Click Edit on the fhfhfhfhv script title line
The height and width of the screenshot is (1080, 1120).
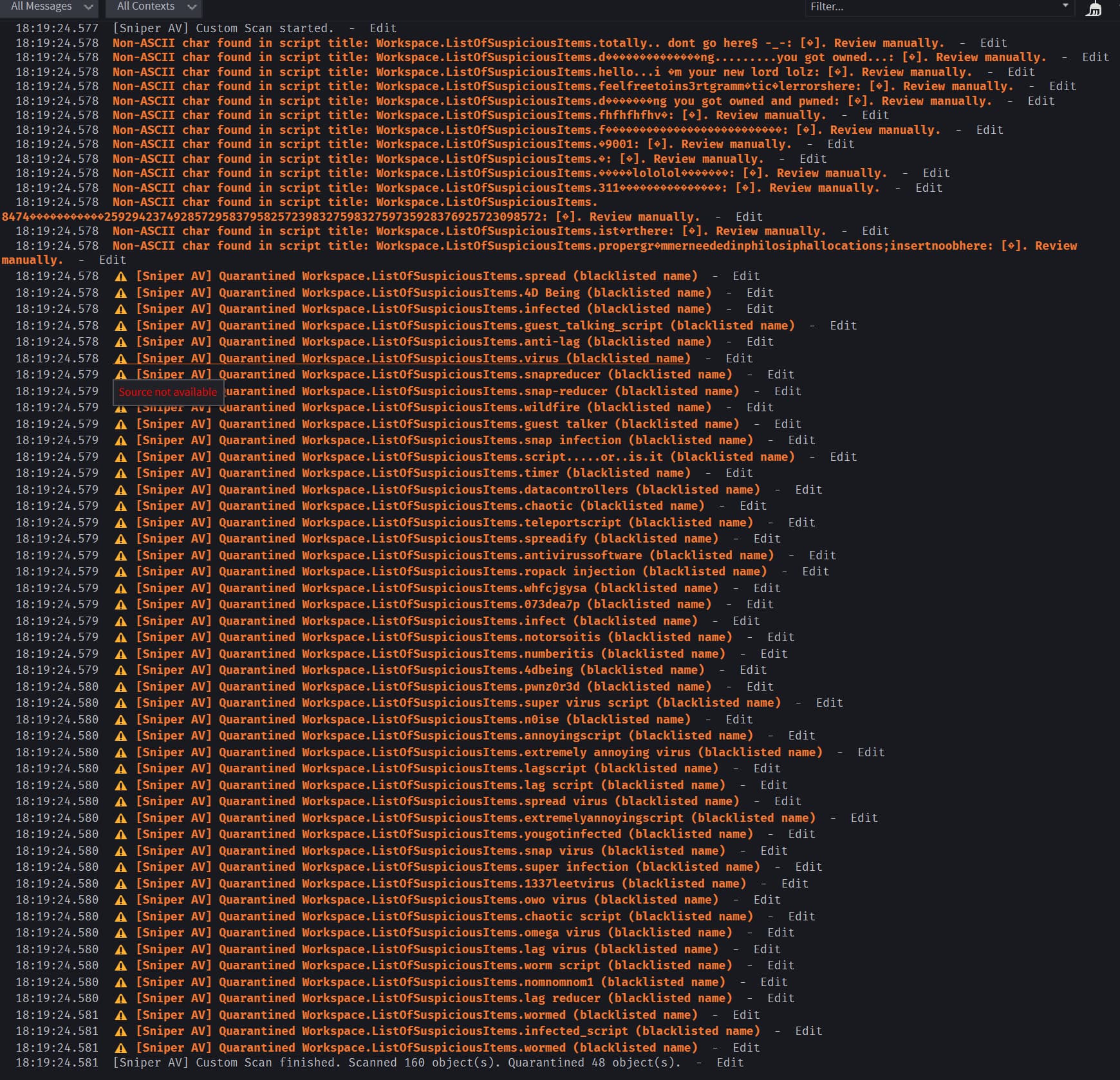click(x=875, y=115)
